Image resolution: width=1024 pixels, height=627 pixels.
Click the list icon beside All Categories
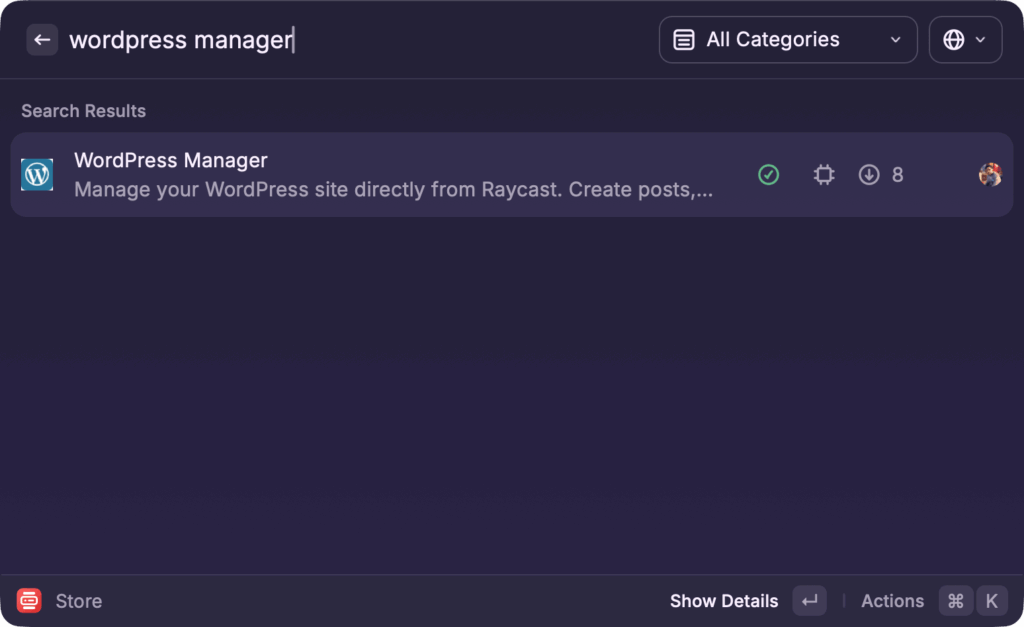684,40
